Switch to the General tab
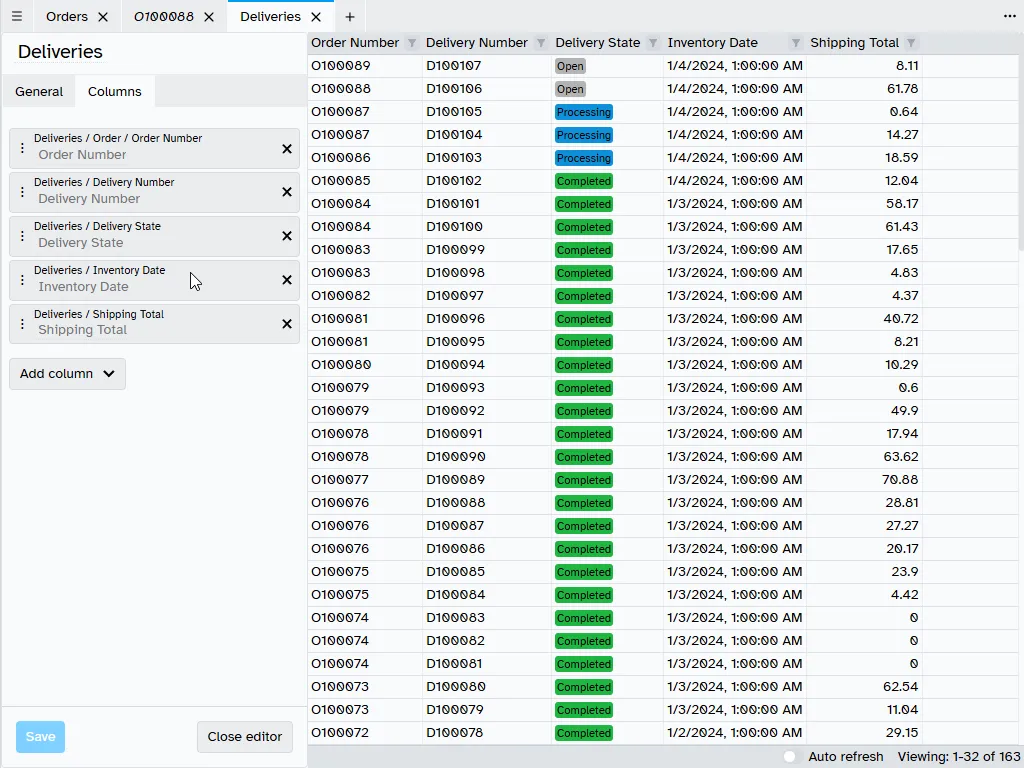Image resolution: width=1024 pixels, height=768 pixels. 39,91
